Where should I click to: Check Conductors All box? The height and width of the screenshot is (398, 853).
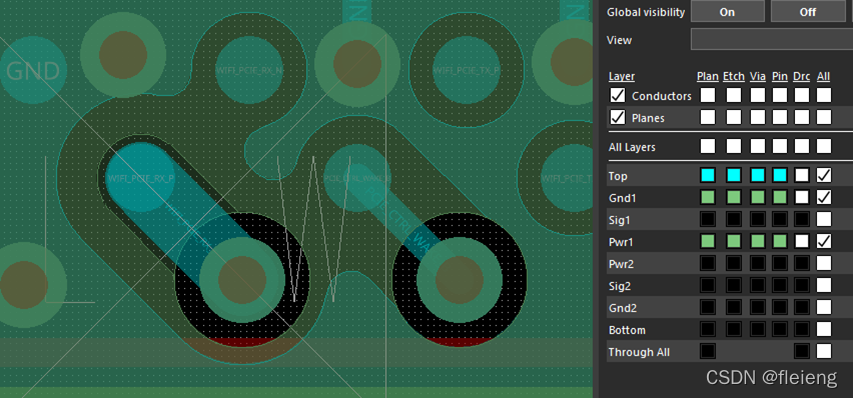pyautogui.click(x=824, y=95)
